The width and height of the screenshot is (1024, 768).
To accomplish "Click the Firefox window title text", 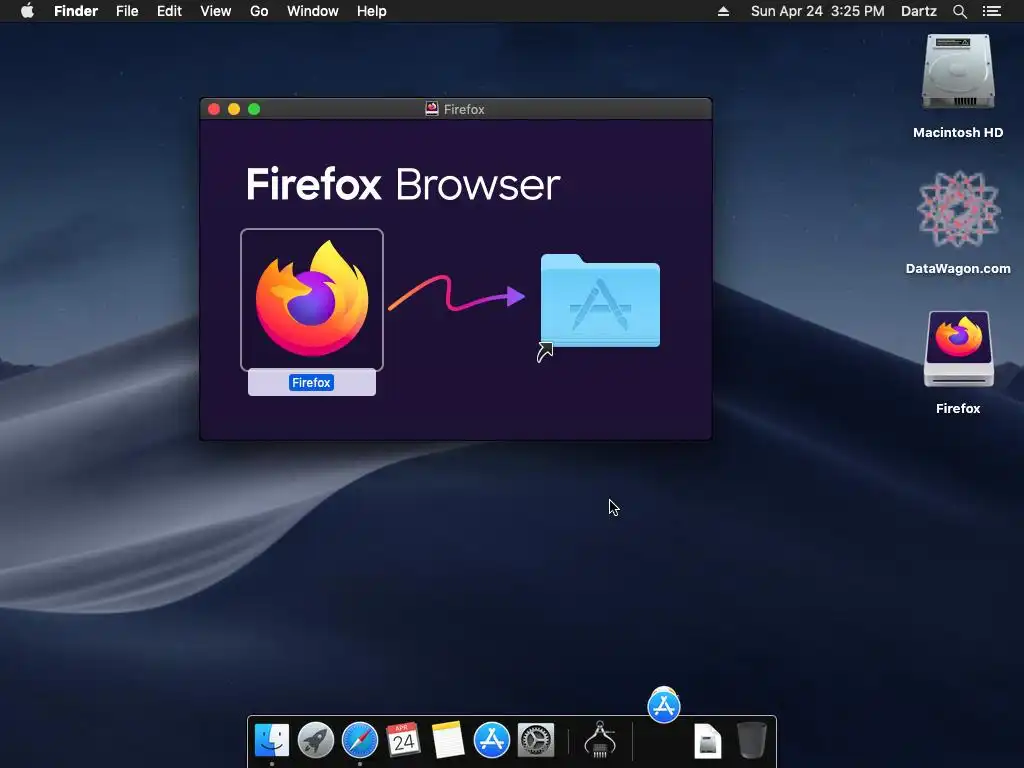I will coord(464,109).
